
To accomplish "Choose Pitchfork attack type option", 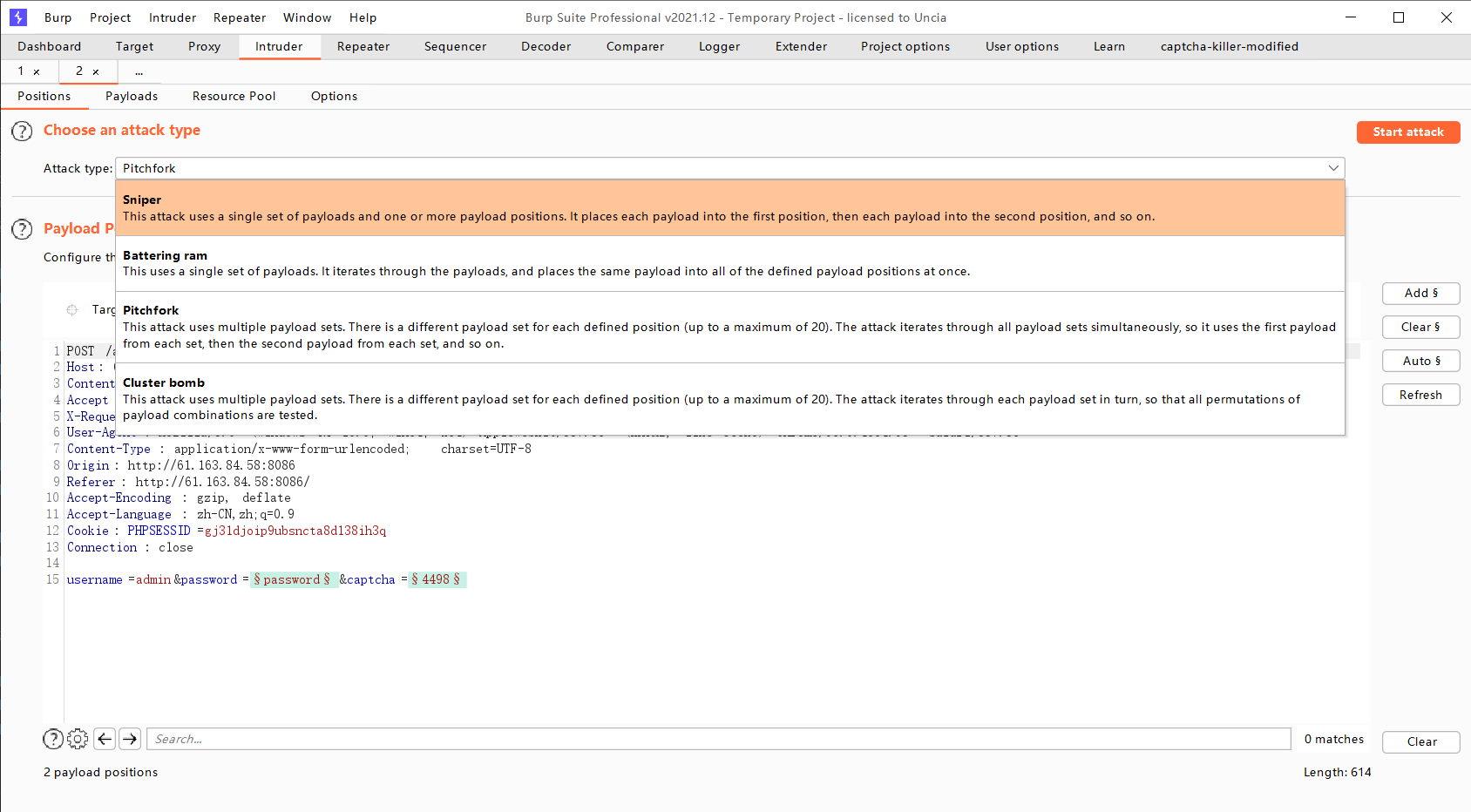I will pyautogui.click(x=730, y=327).
